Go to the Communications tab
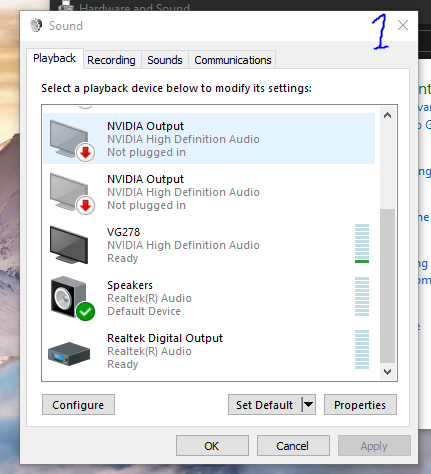Viewport: 431px width, 474px height. point(233,60)
